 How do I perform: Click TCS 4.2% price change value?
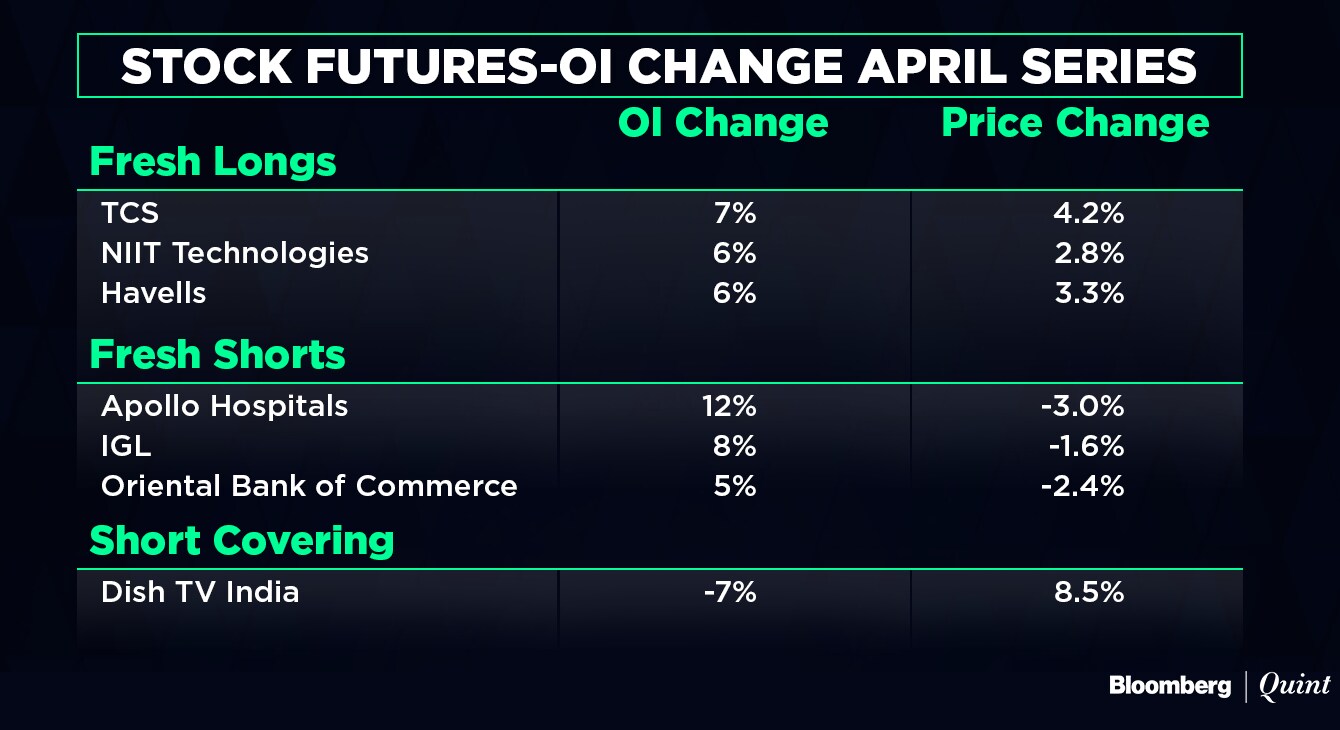coord(1088,213)
